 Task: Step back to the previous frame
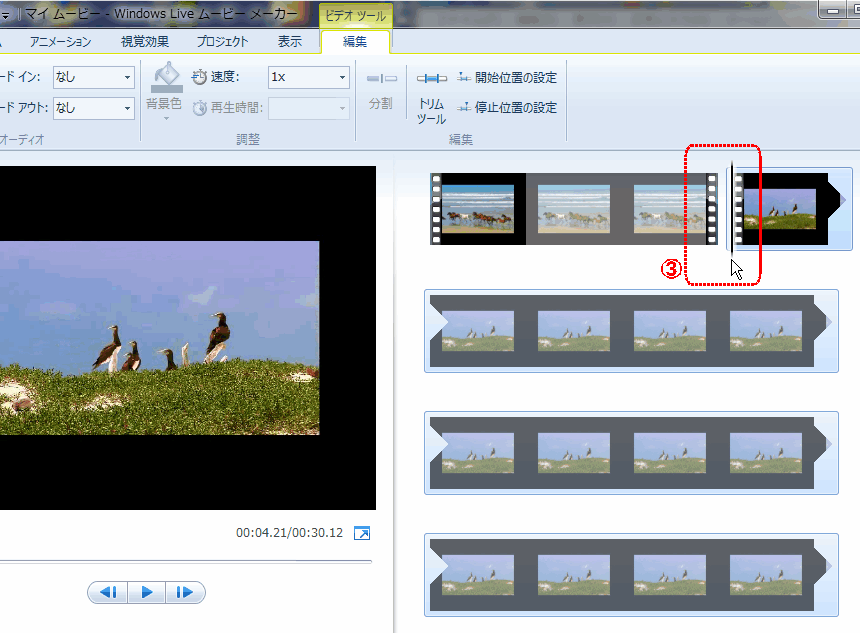tap(108, 592)
